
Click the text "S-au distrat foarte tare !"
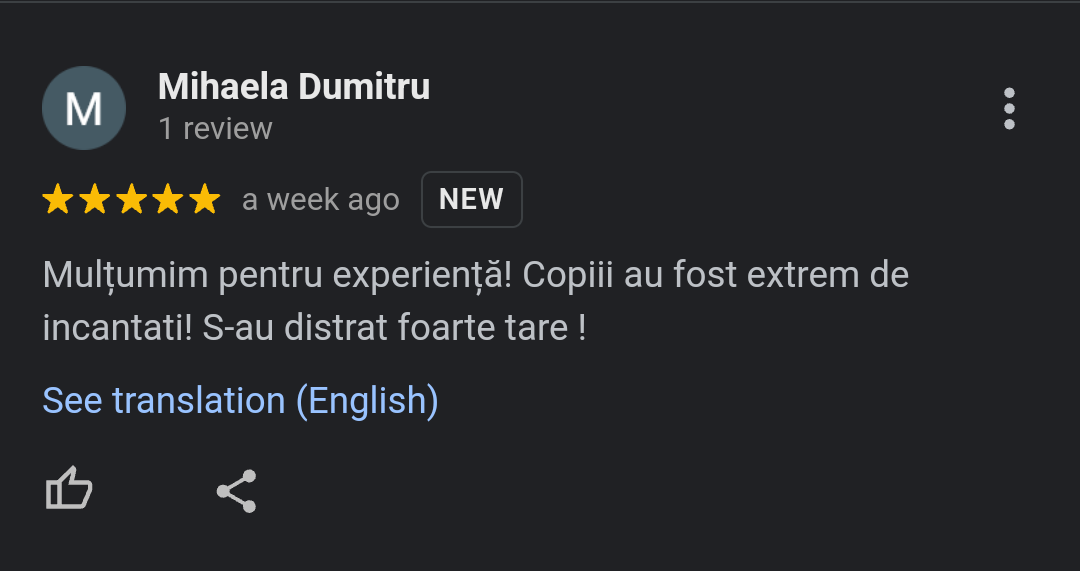[x=394, y=328]
